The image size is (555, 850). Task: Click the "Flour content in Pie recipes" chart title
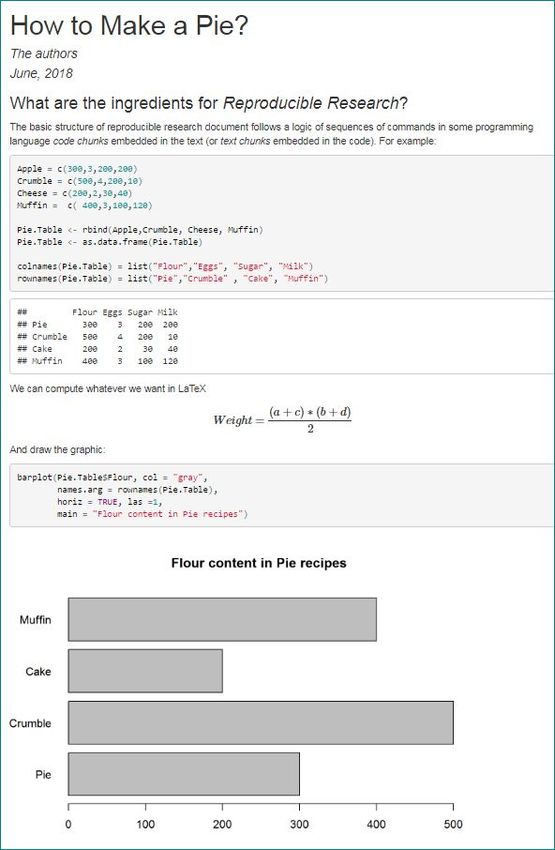(259, 563)
